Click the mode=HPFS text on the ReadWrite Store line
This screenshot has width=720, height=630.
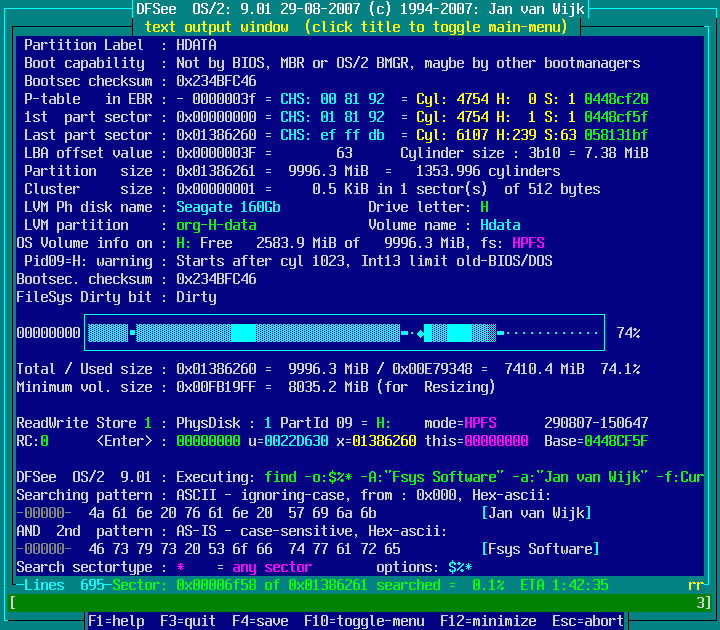point(460,423)
